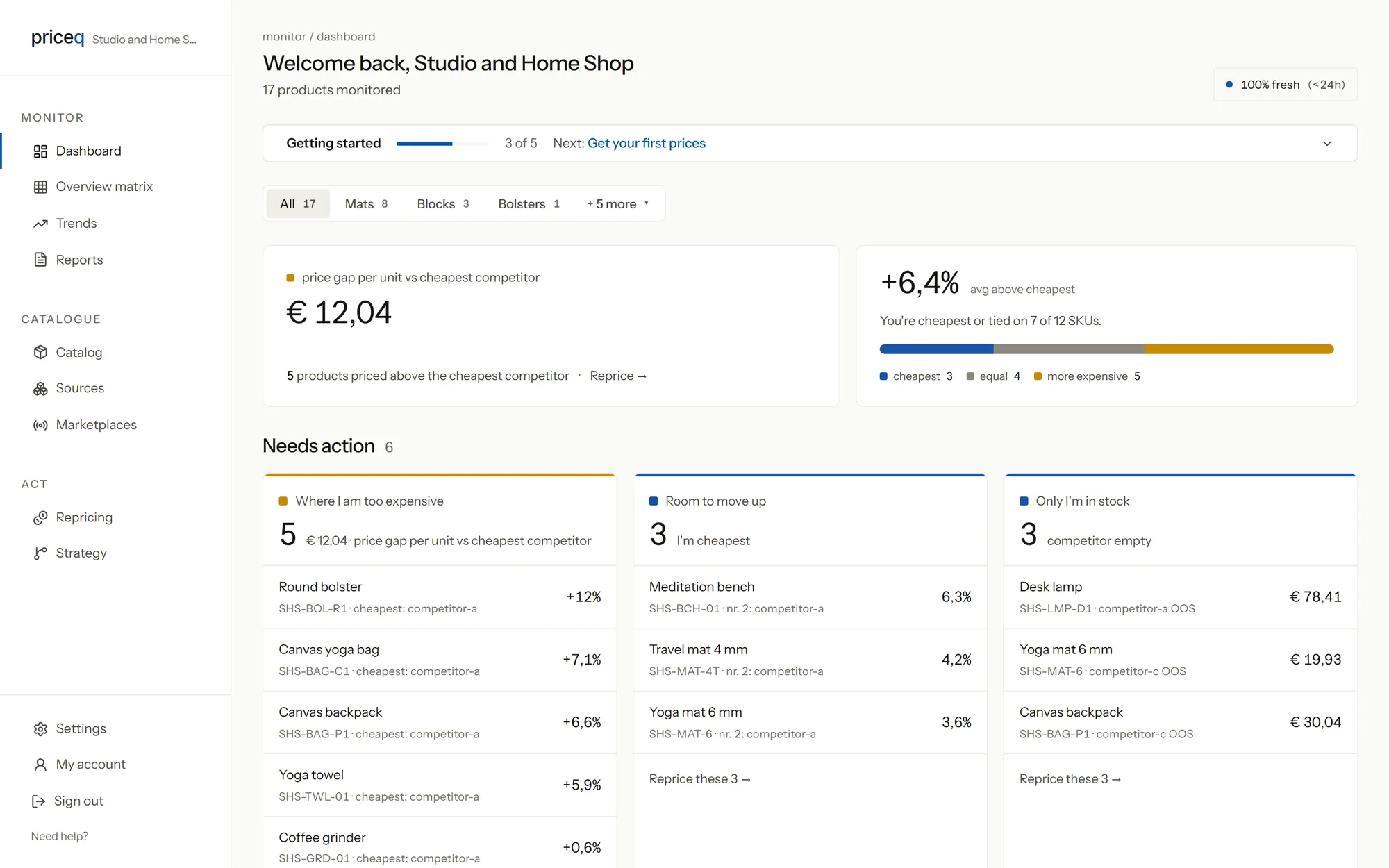
Task: Open the Need help? link
Action: pos(60,836)
